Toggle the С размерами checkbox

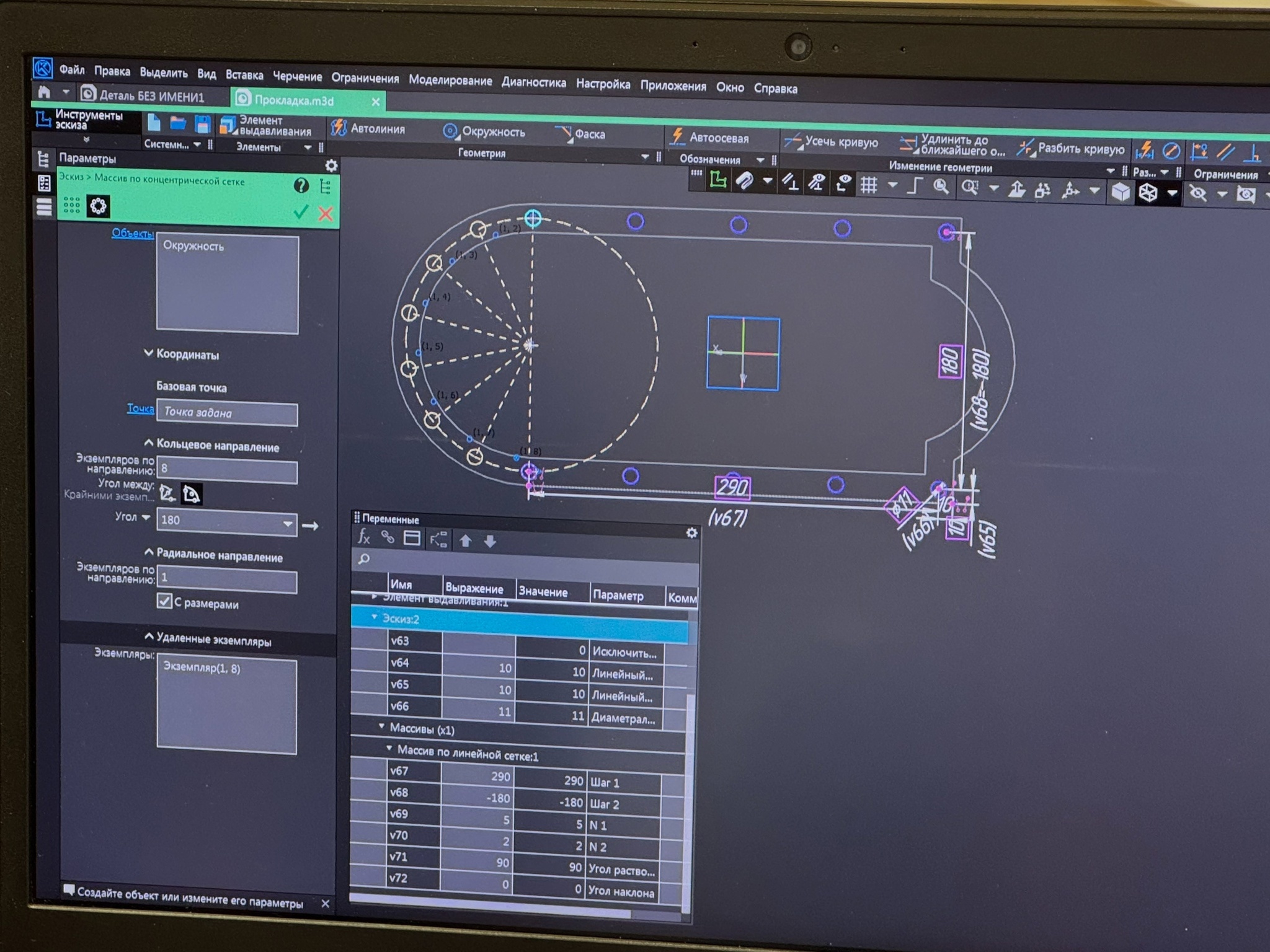[x=164, y=601]
